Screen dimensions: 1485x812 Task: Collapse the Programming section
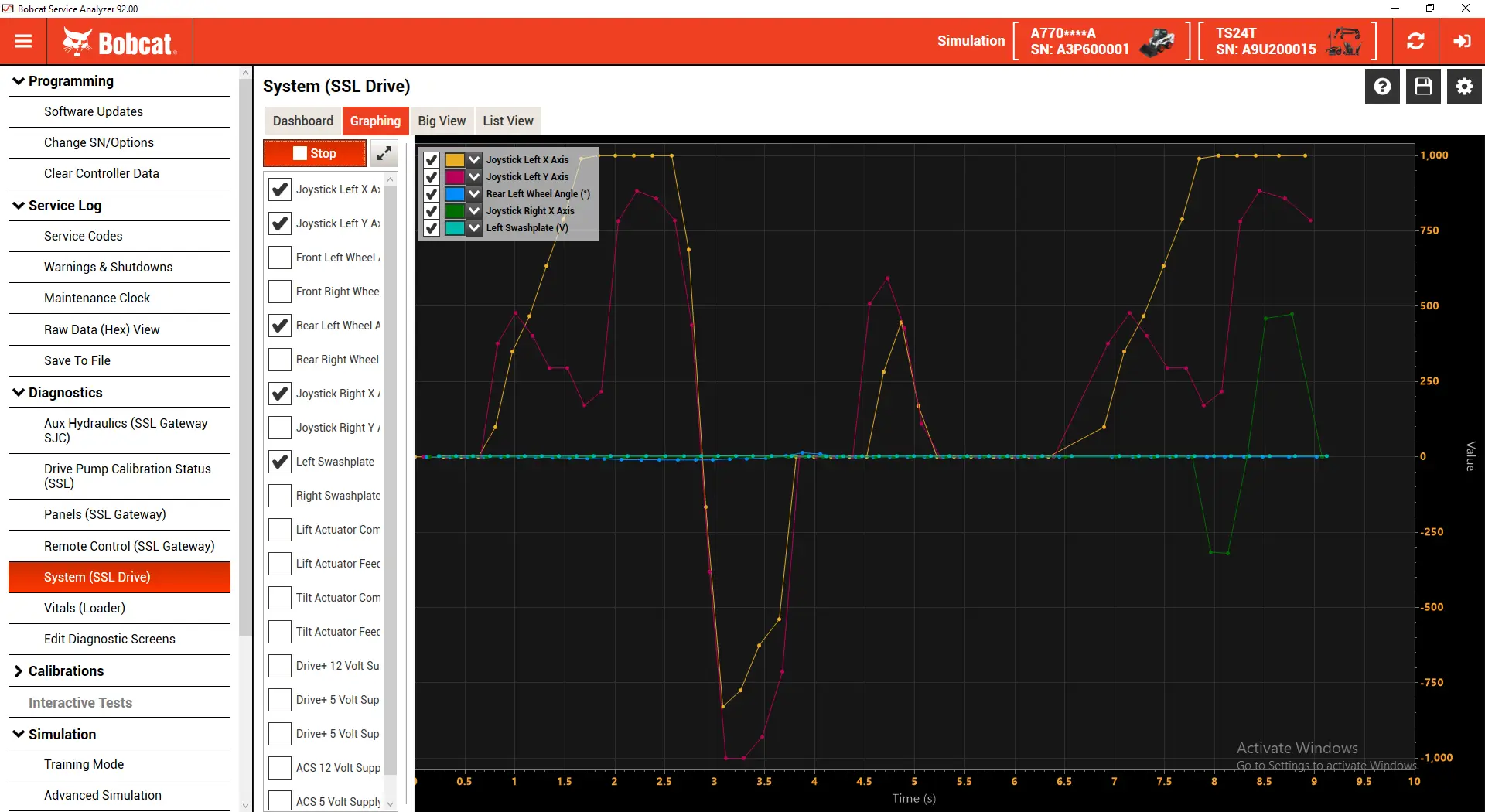click(19, 81)
